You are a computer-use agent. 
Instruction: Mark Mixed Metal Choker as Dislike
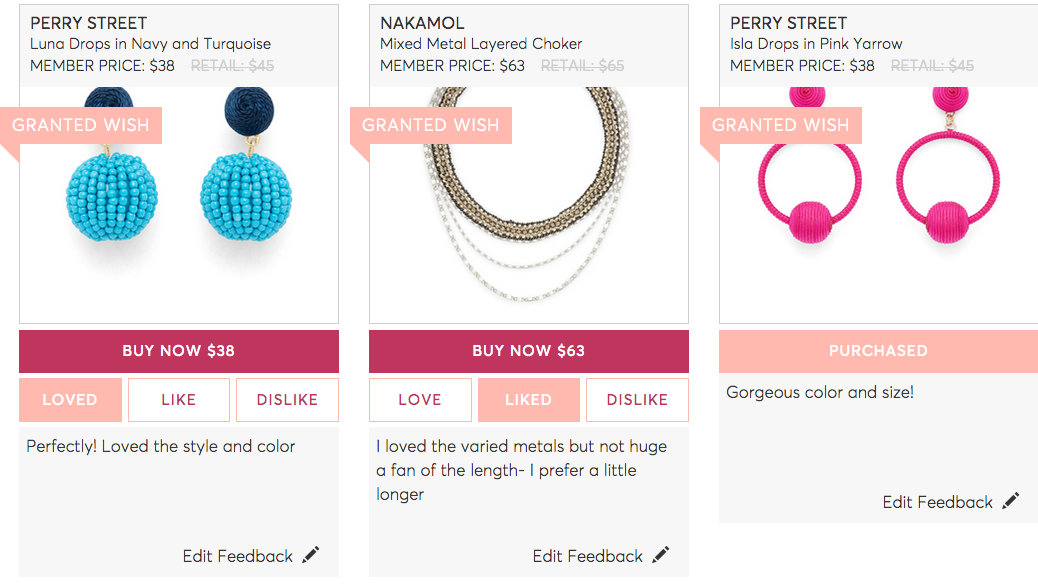pyautogui.click(x=637, y=400)
